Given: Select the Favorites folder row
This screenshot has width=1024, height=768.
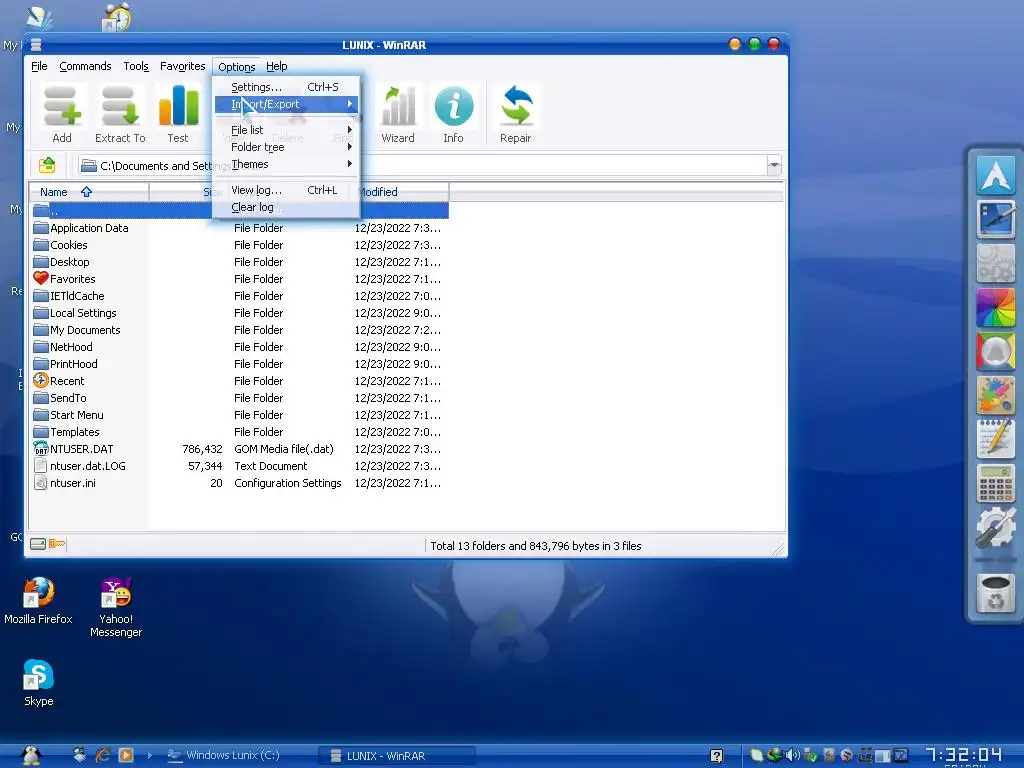Looking at the screenshot, I should coord(239,279).
